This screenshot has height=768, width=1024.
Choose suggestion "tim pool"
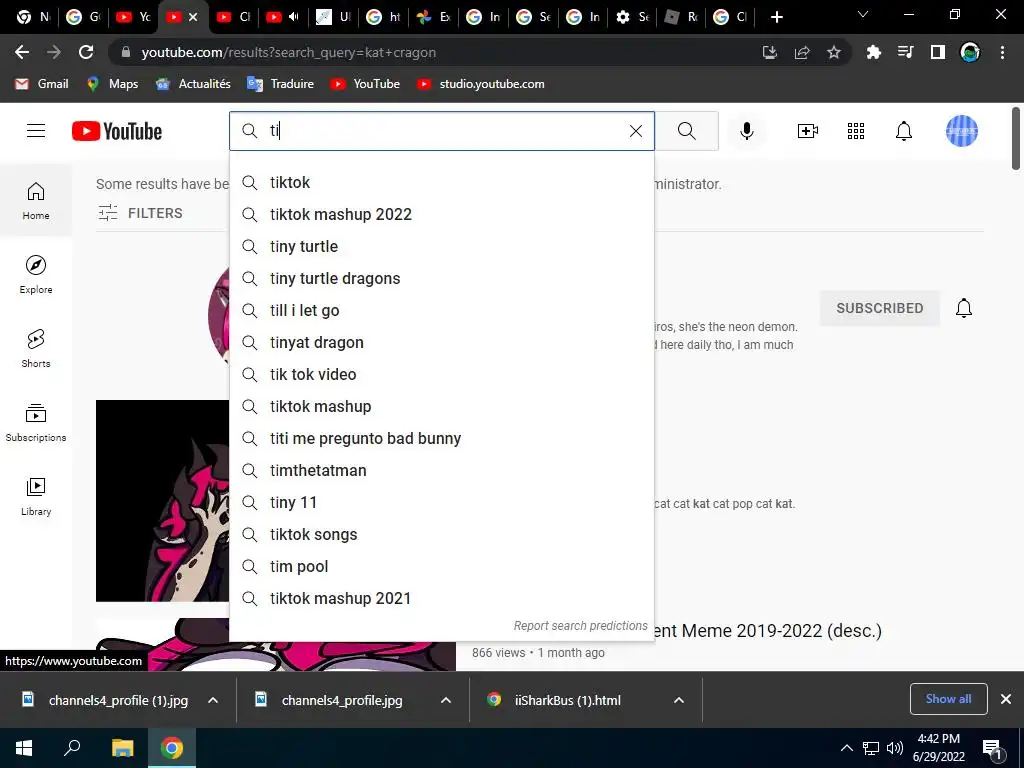pos(441,566)
